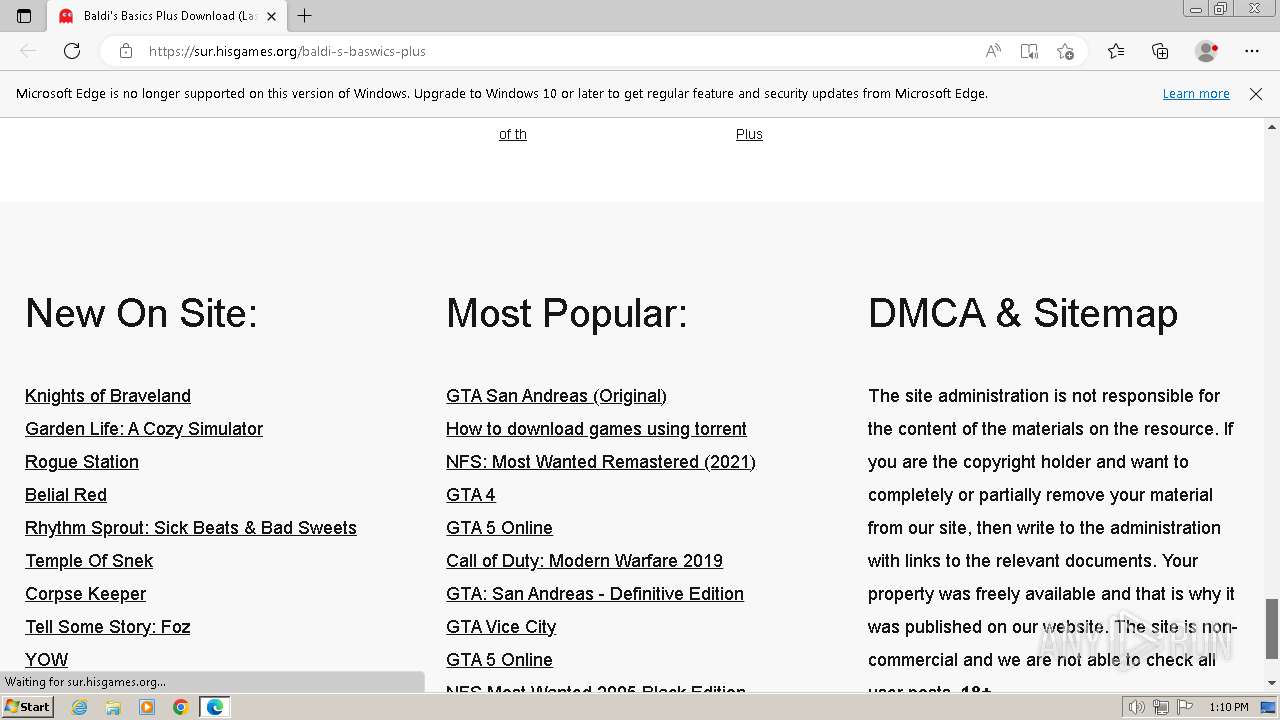The height and width of the screenshot is (720, 1280).
Task: Open the YOW link
Action: point(47,660)
